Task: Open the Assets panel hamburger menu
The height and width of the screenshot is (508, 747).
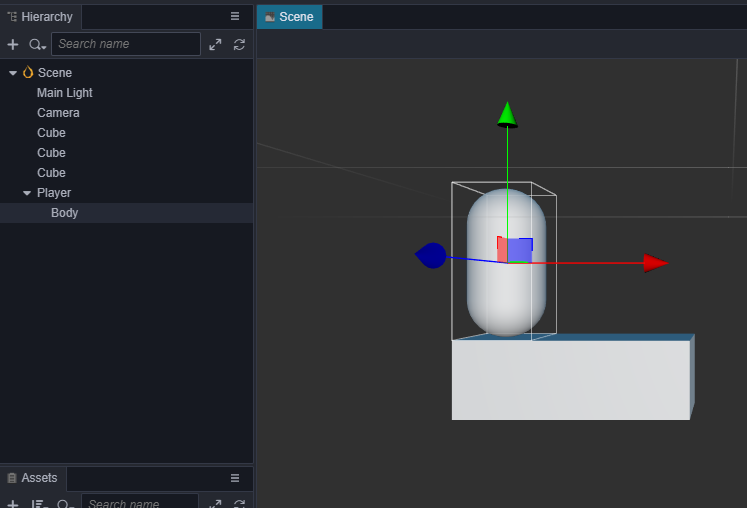Action: 235,478
